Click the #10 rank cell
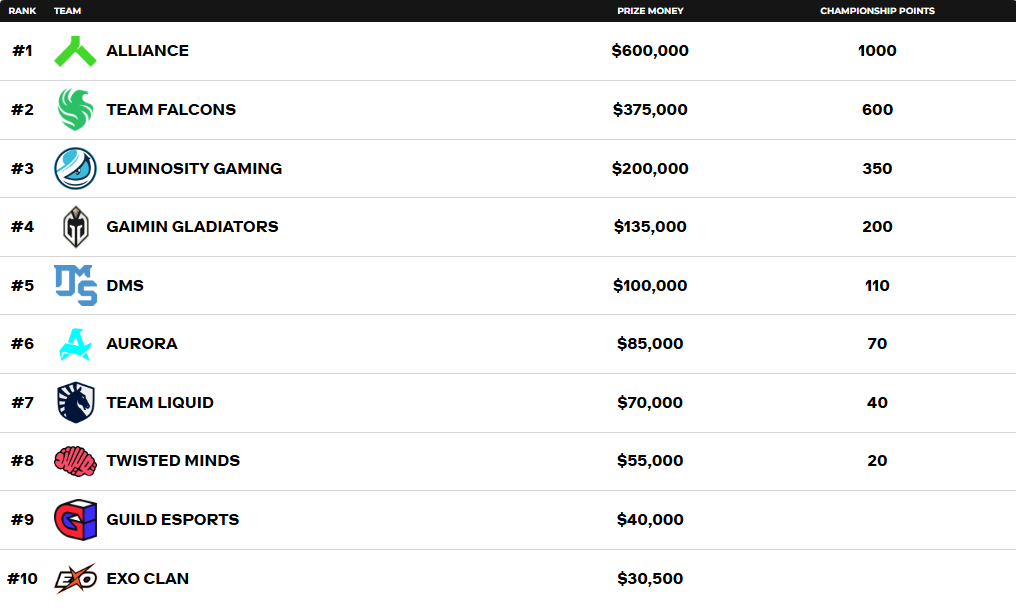This screenshot has height=610, width=1016. point(22,578)
